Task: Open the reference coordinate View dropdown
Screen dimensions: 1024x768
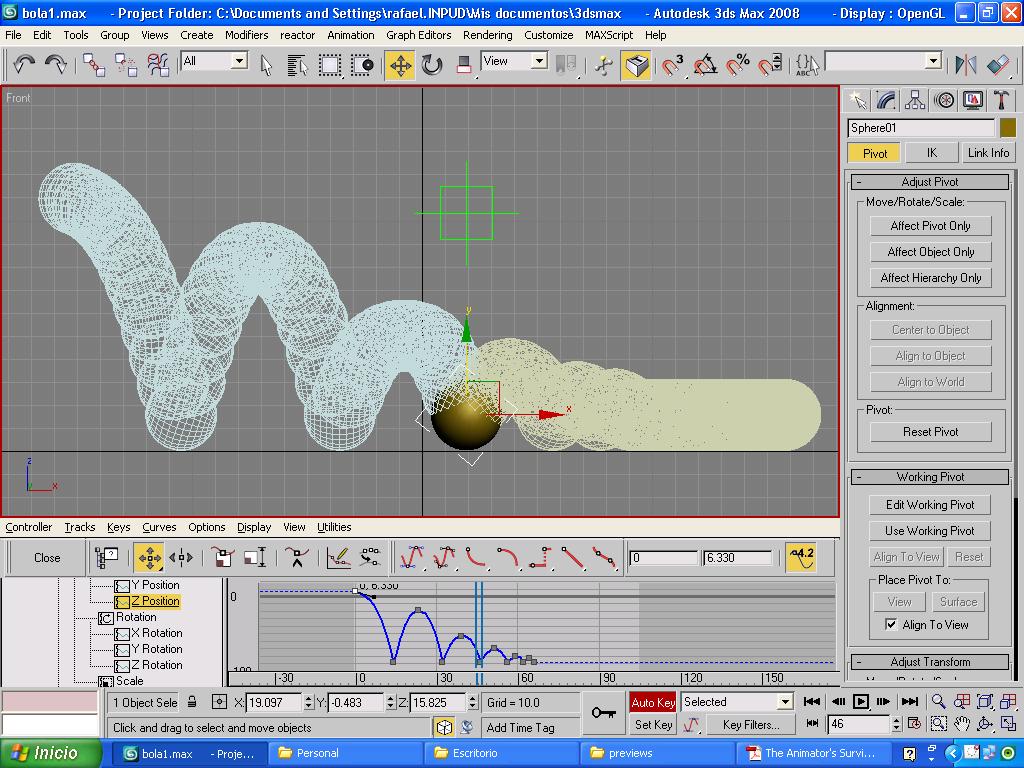Action: click(539, 61)
